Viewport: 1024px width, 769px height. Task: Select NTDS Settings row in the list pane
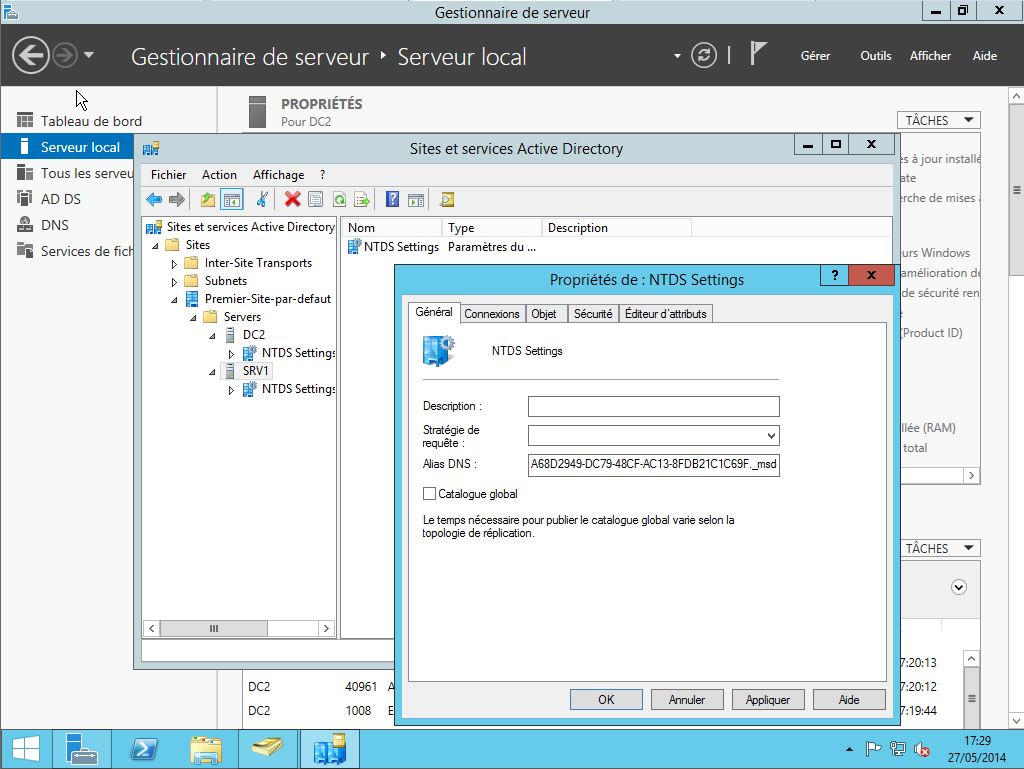tap(441, 247)
